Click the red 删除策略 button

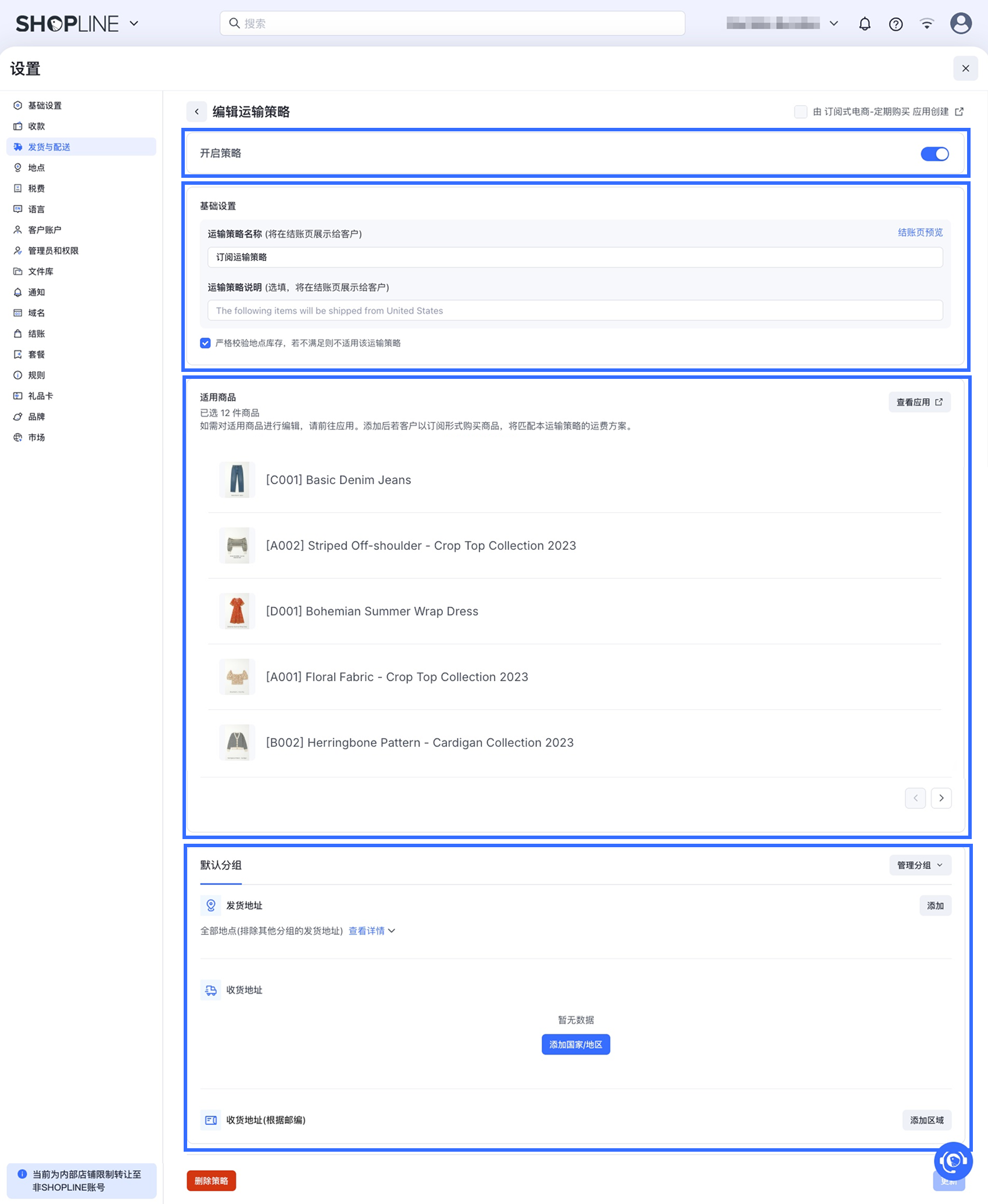(x=212, y=1181)
